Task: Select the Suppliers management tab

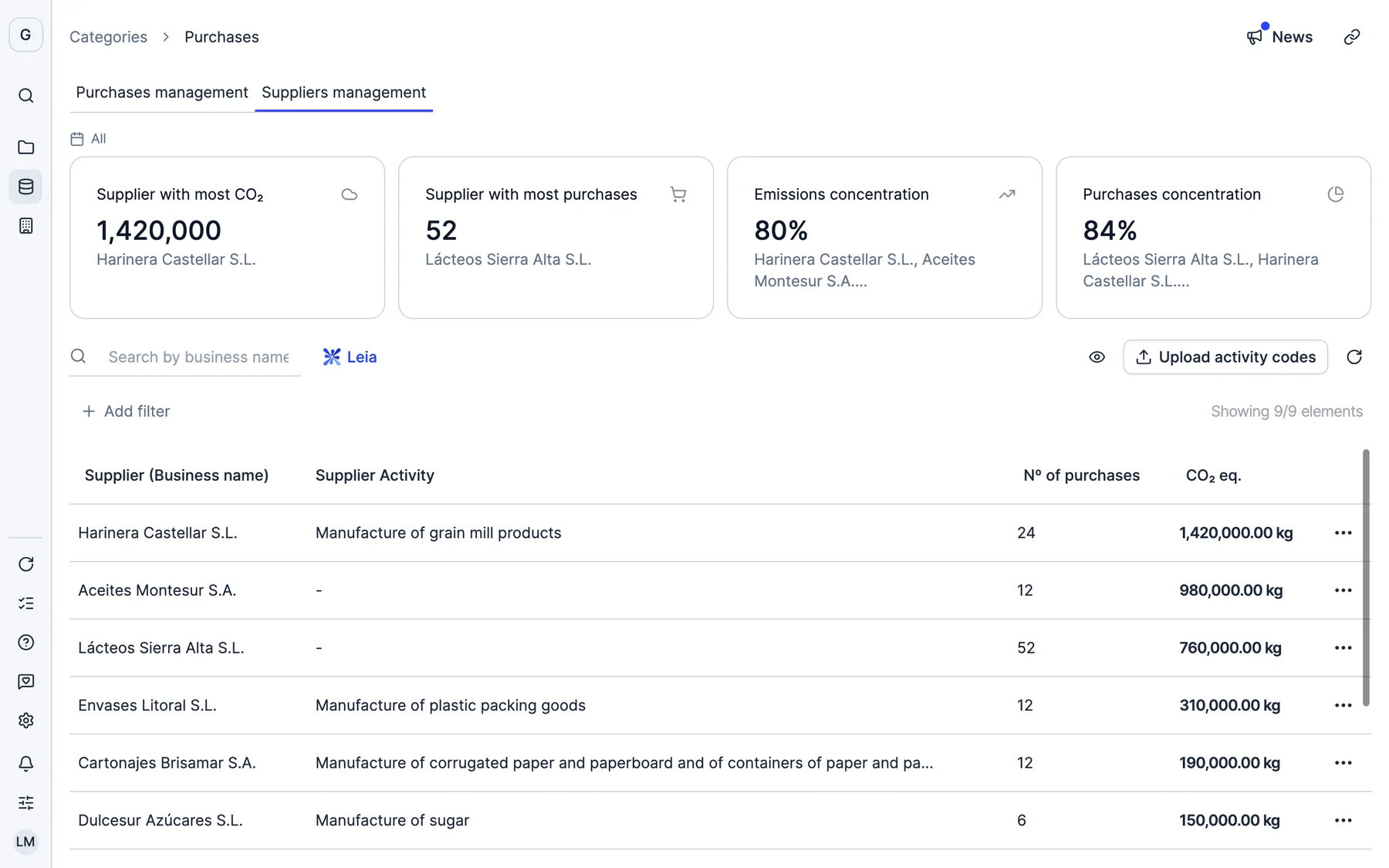Action: [343, 93]
